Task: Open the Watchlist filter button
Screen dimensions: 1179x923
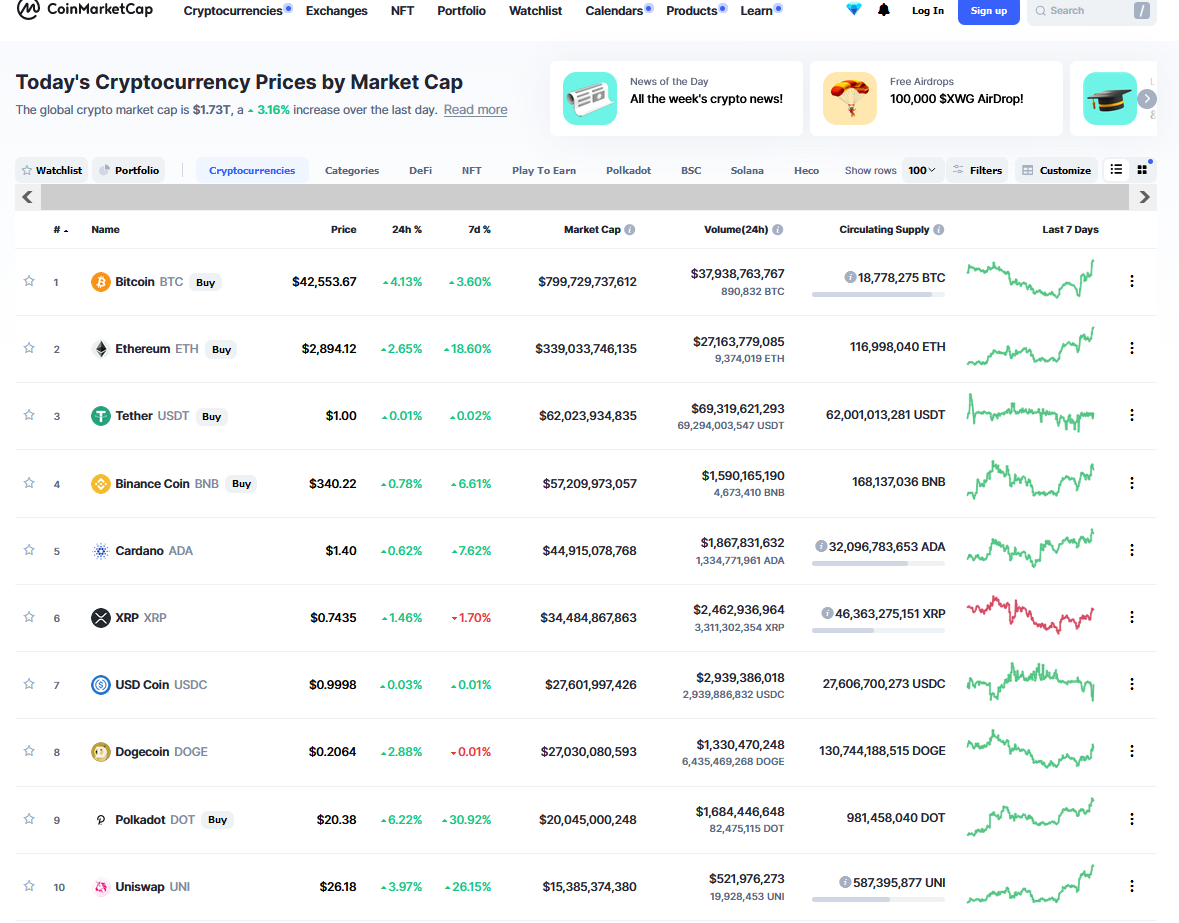Action: coord(52,171)
